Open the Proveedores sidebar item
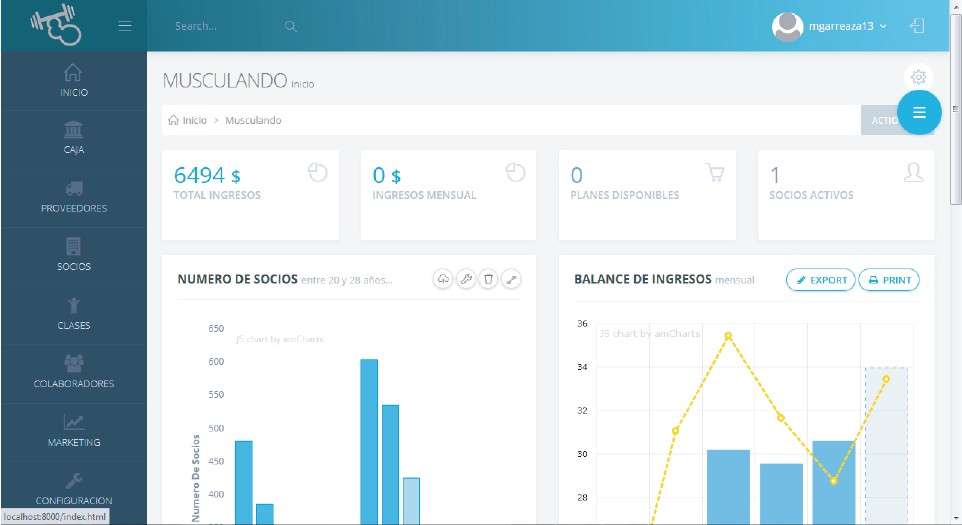 click(x=74, y=197)
